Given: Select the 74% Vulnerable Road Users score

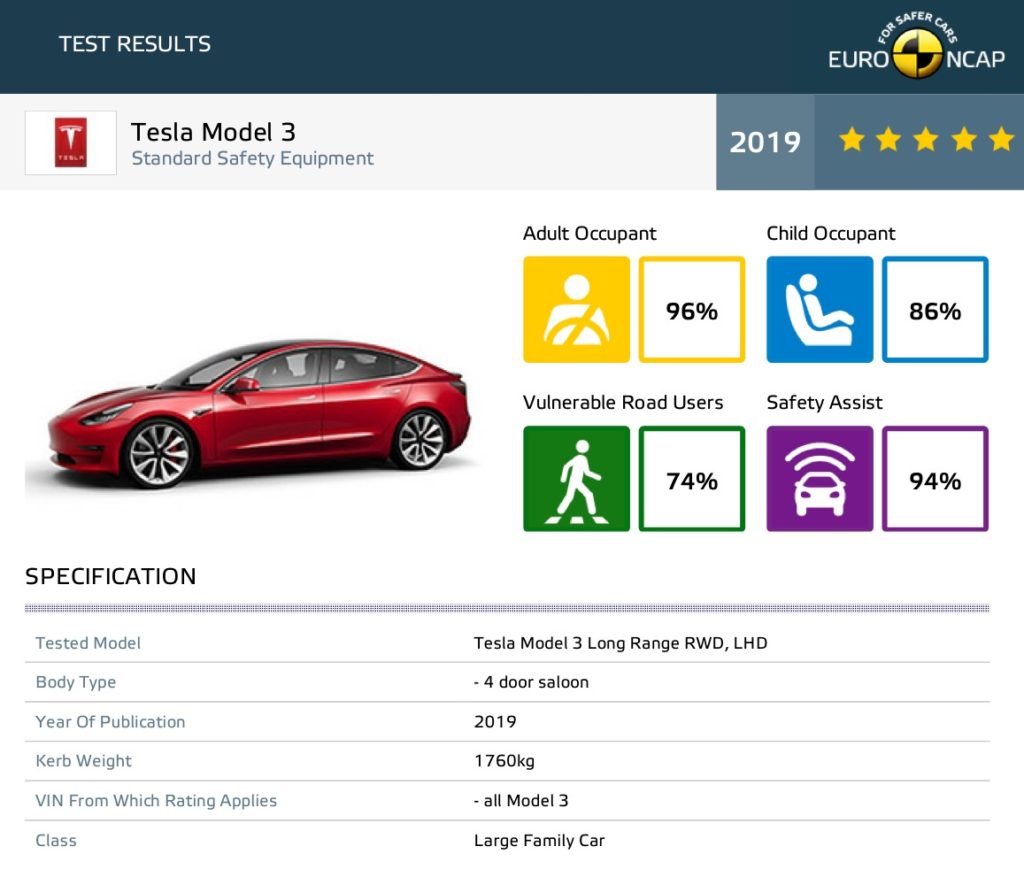Looking at the screenshot, I should [692, 479].
